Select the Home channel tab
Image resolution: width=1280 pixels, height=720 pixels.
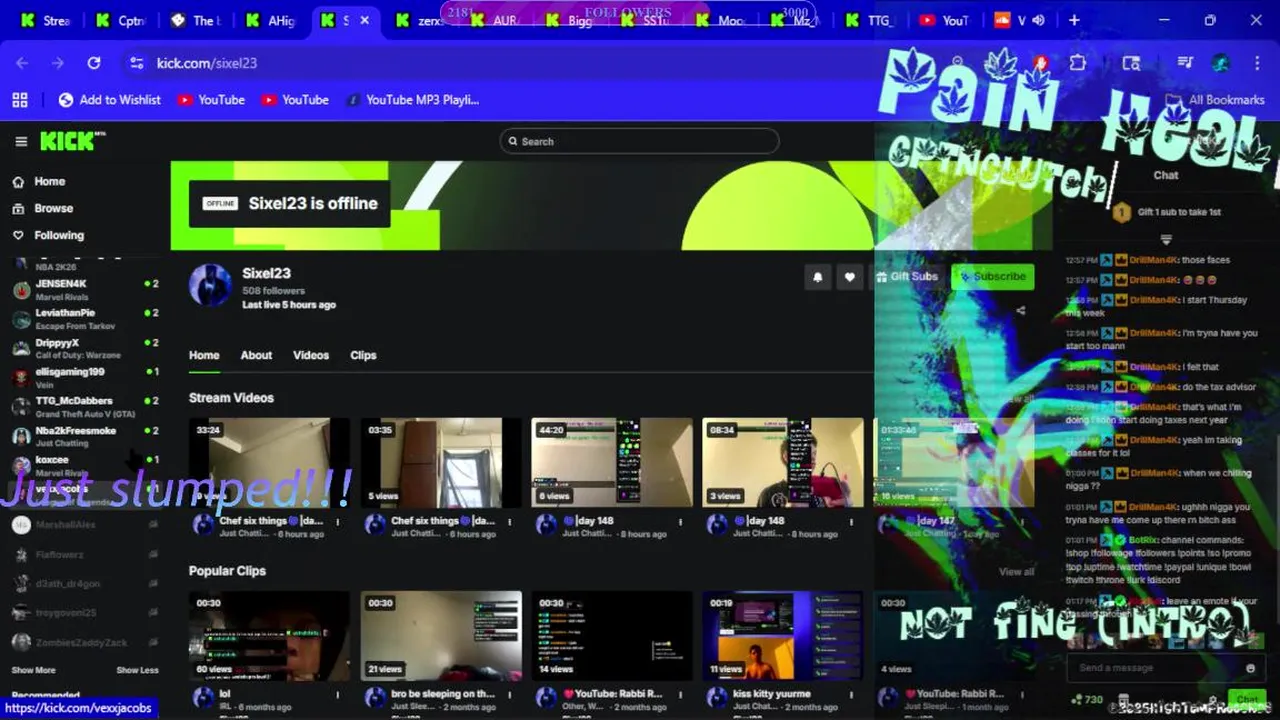click(204, 355)
